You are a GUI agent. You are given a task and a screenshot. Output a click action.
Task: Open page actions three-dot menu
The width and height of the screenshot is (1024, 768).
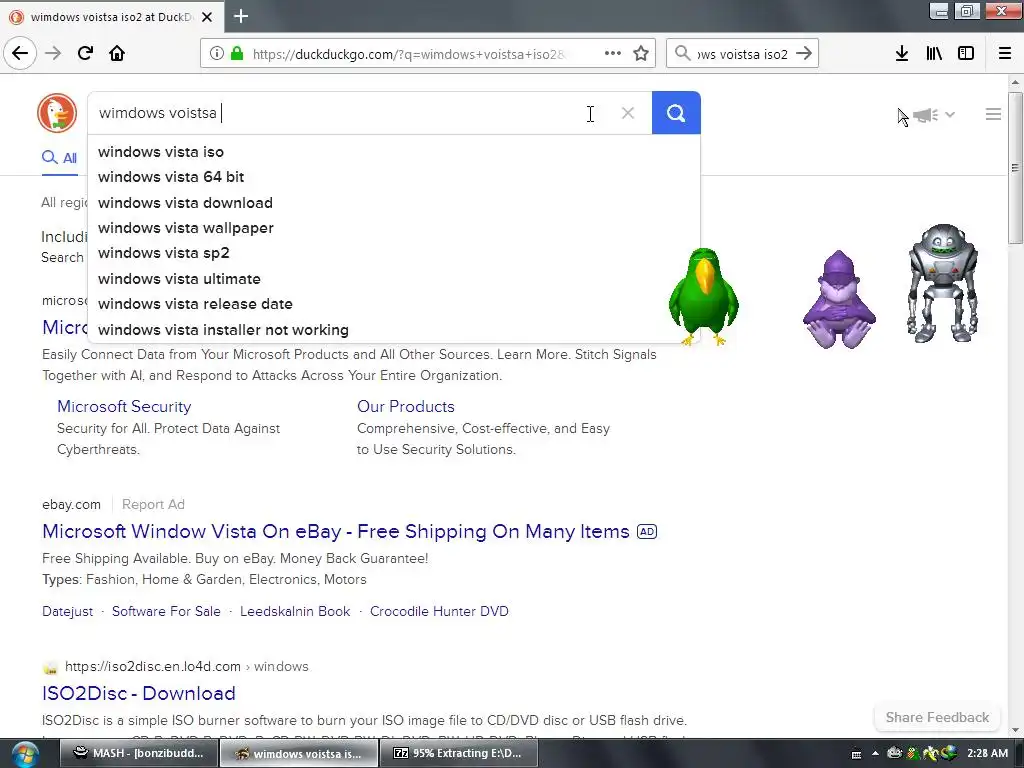[x=613, y=54]
